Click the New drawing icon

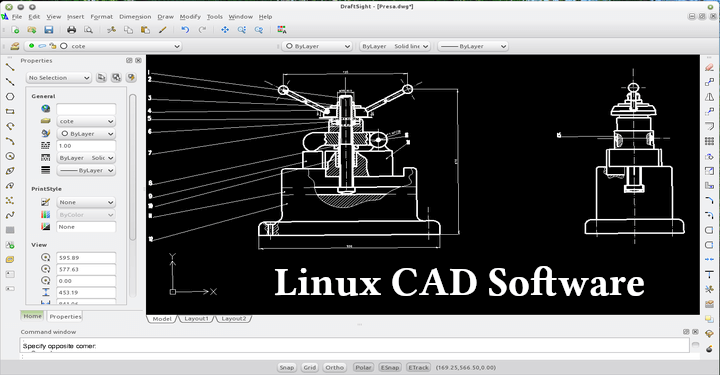(x=15, y=30)
